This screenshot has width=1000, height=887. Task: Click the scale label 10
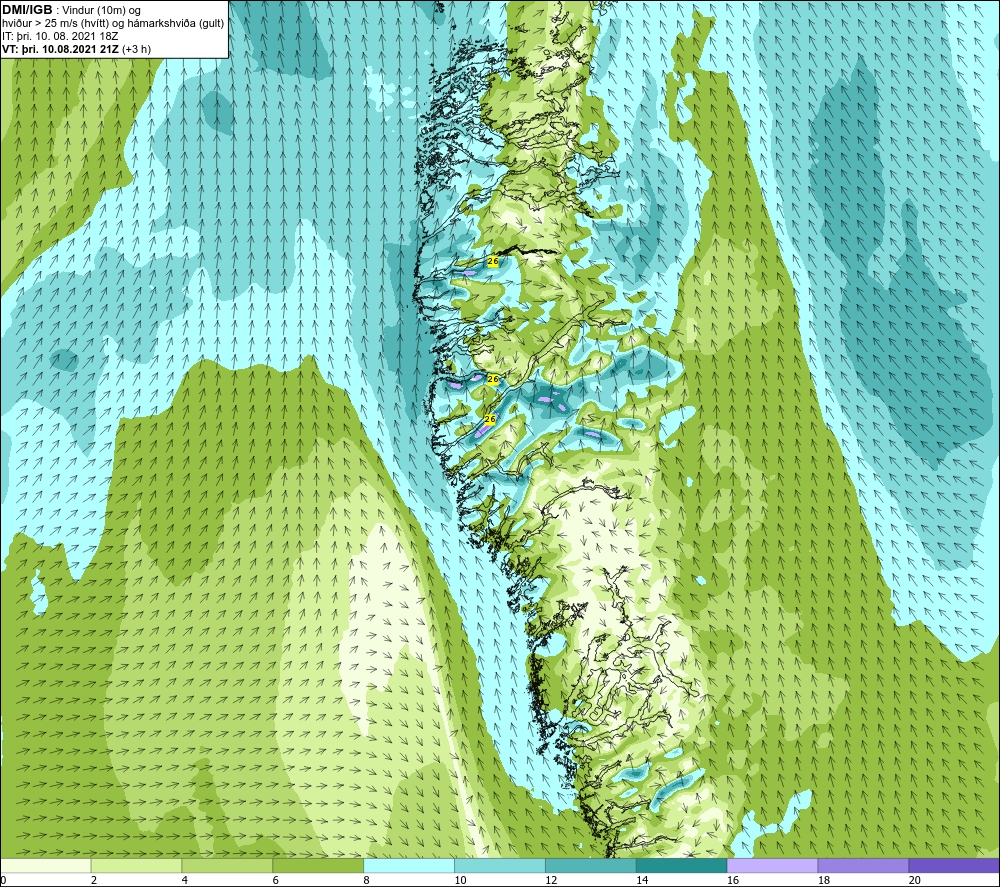[460, 880]
